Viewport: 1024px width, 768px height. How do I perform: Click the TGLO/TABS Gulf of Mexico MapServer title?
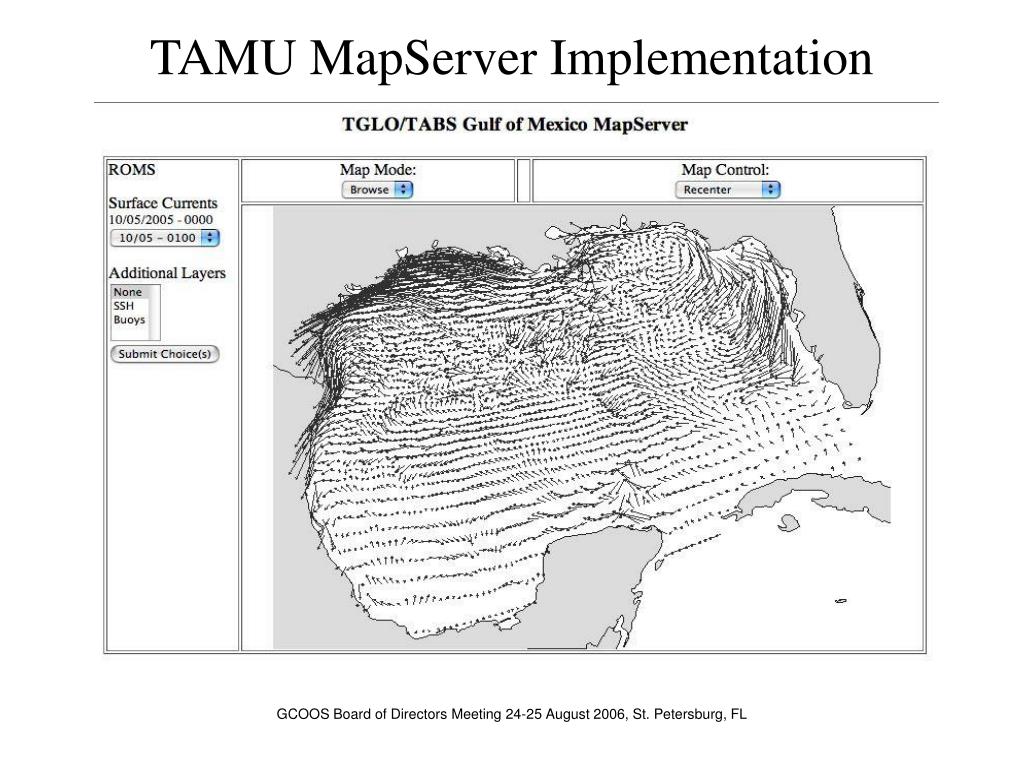515,125
